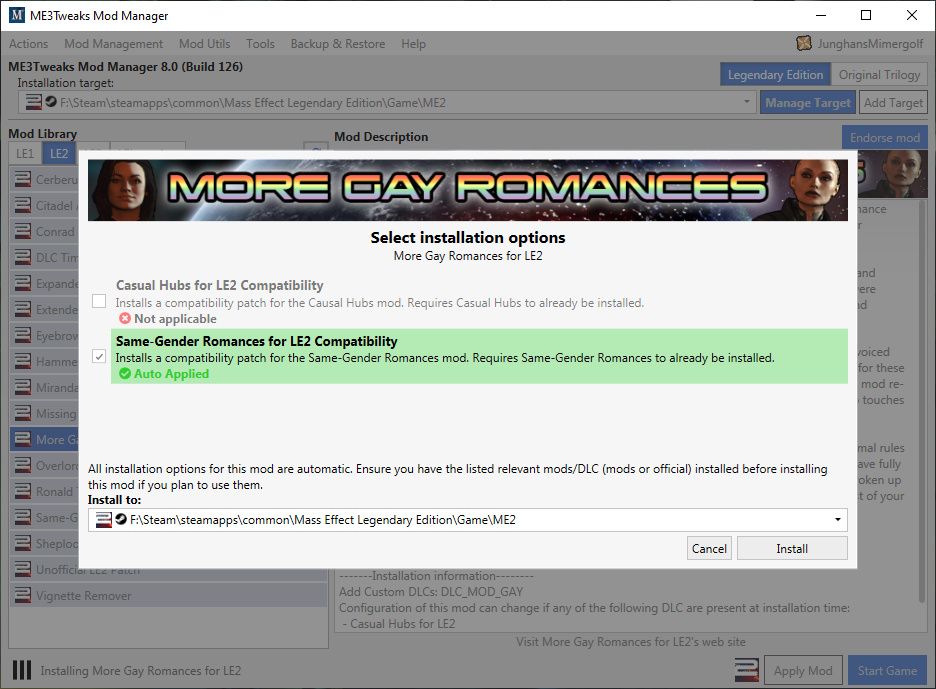The height and width of the screenshot is (689, 936).
Task: Click the icon beside the Same-G mod row
Action: [23, 518]
